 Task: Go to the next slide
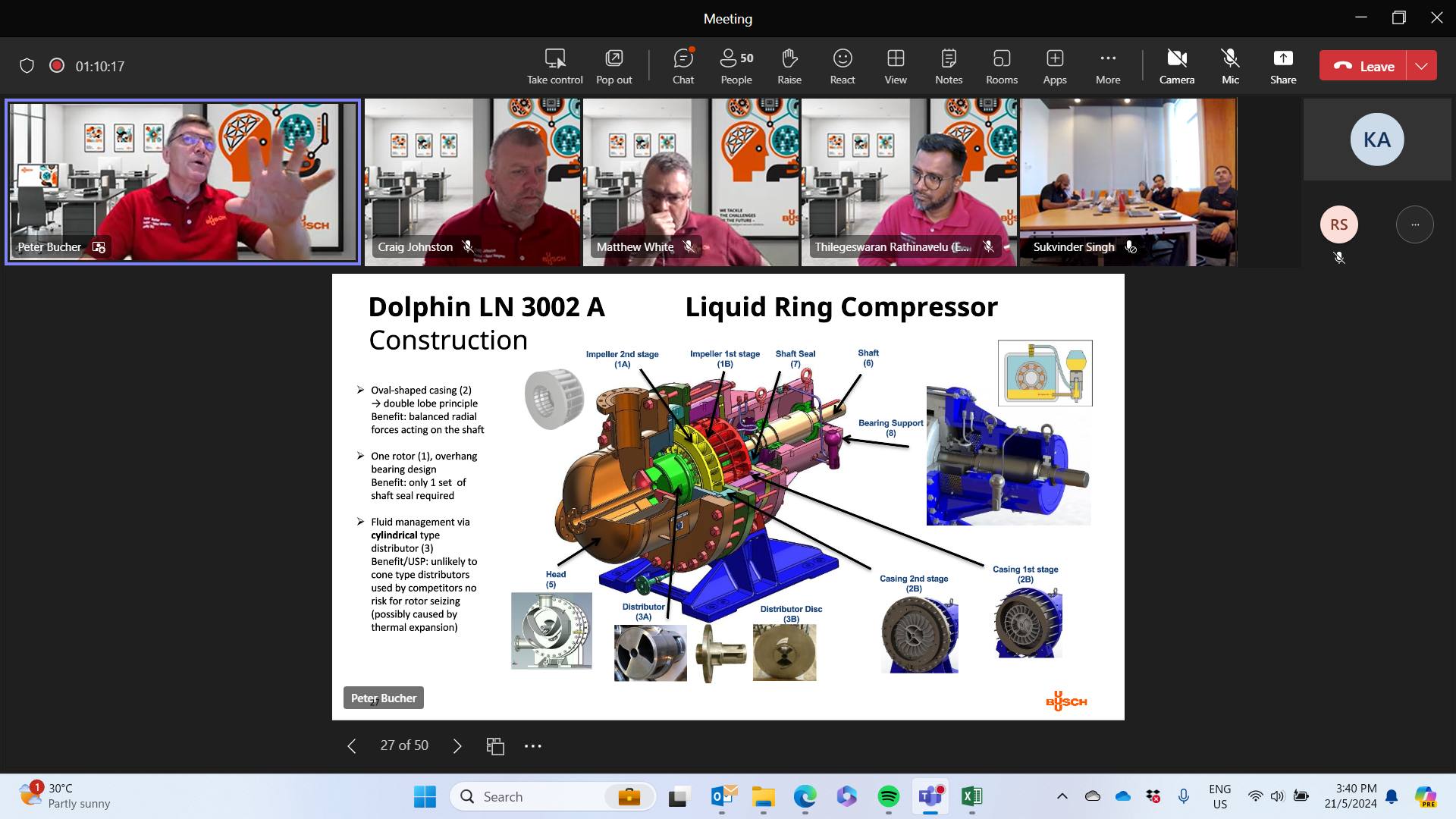(457, 746)
